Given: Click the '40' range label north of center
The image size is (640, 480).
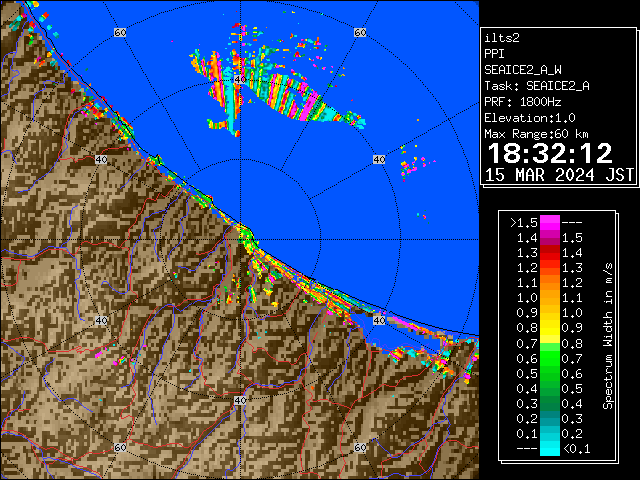Looking at the screenshot, I should click(240, 79).
